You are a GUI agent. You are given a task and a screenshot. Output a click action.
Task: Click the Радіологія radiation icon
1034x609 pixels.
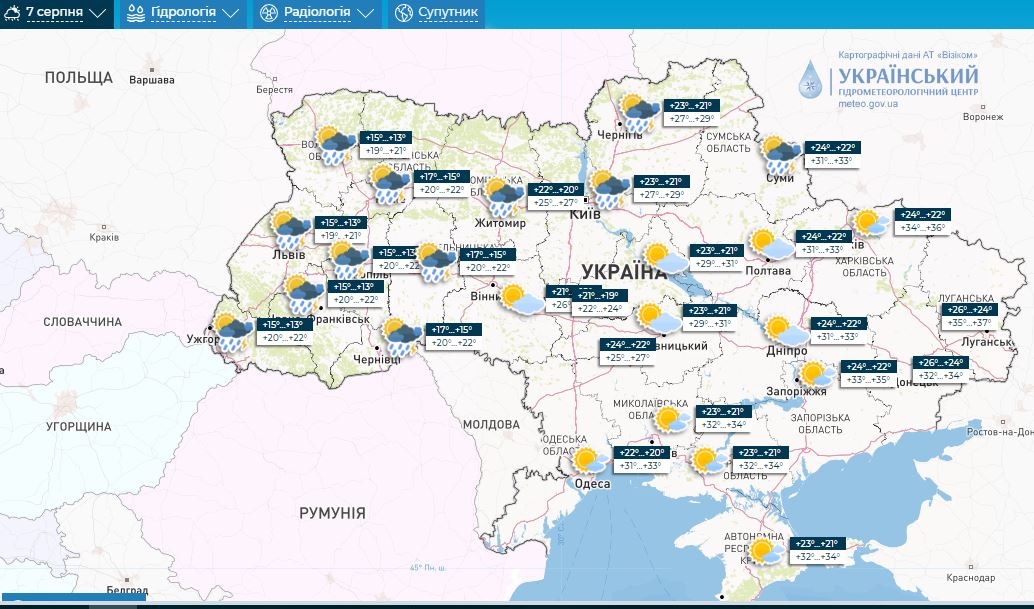(268, 13)
